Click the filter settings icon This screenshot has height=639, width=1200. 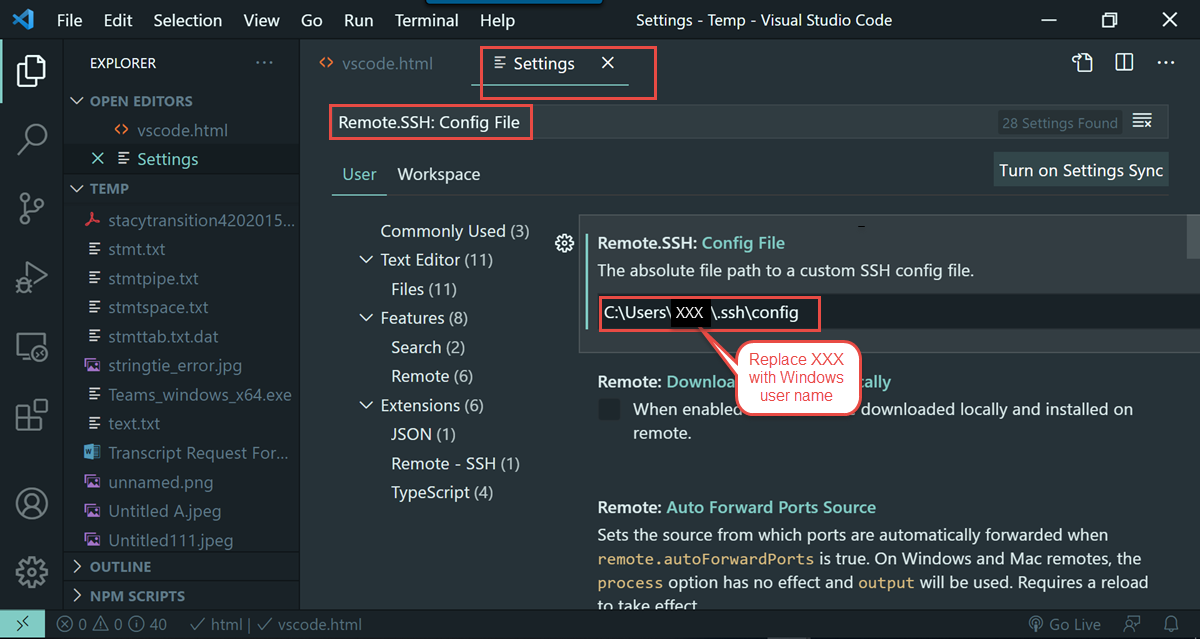[1141, 121]
